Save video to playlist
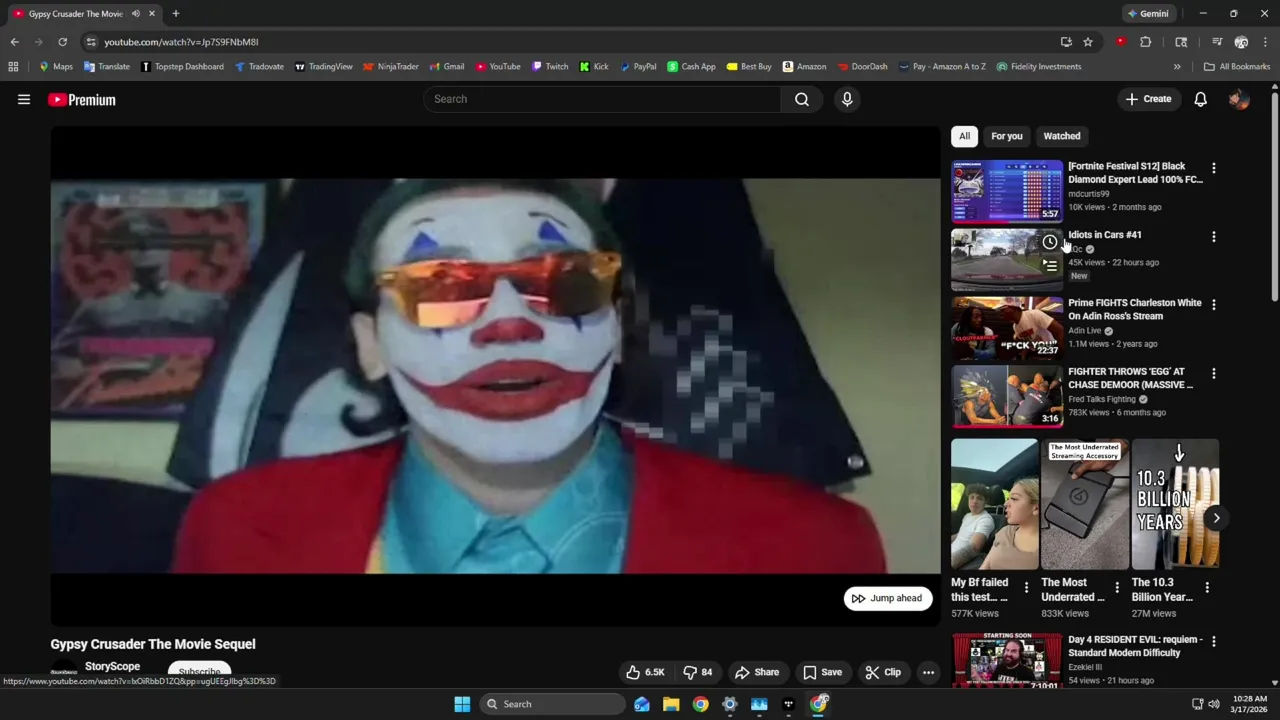The height and width of the screenshot is (720, 1280). [822, 672]
